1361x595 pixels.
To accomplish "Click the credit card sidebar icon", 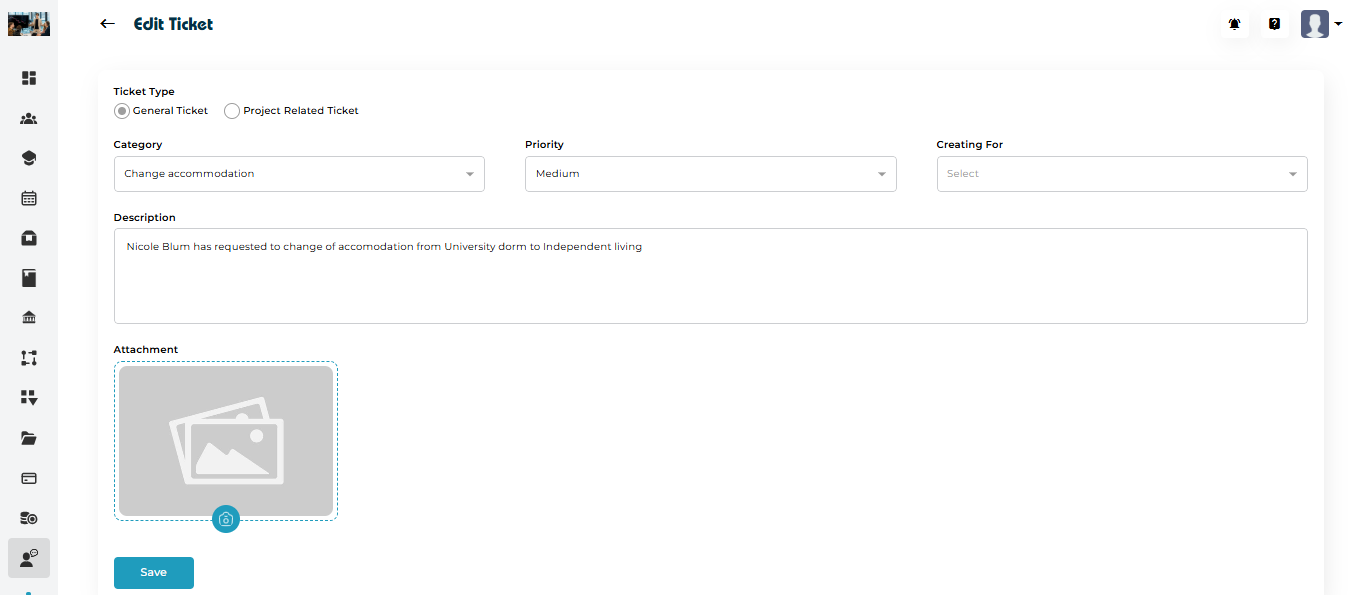I will (x=29, y=478).
